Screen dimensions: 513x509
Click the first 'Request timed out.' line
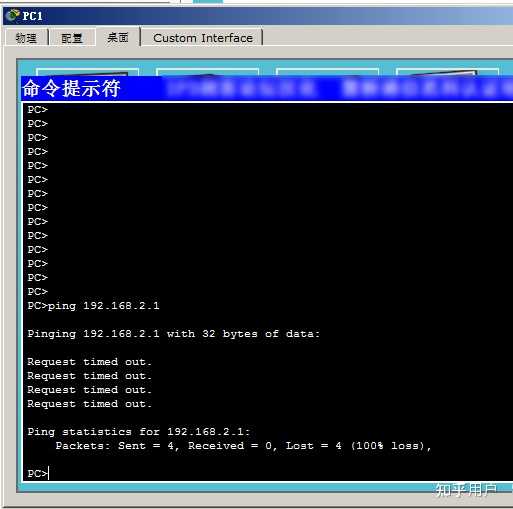click(x=89, y=362)
